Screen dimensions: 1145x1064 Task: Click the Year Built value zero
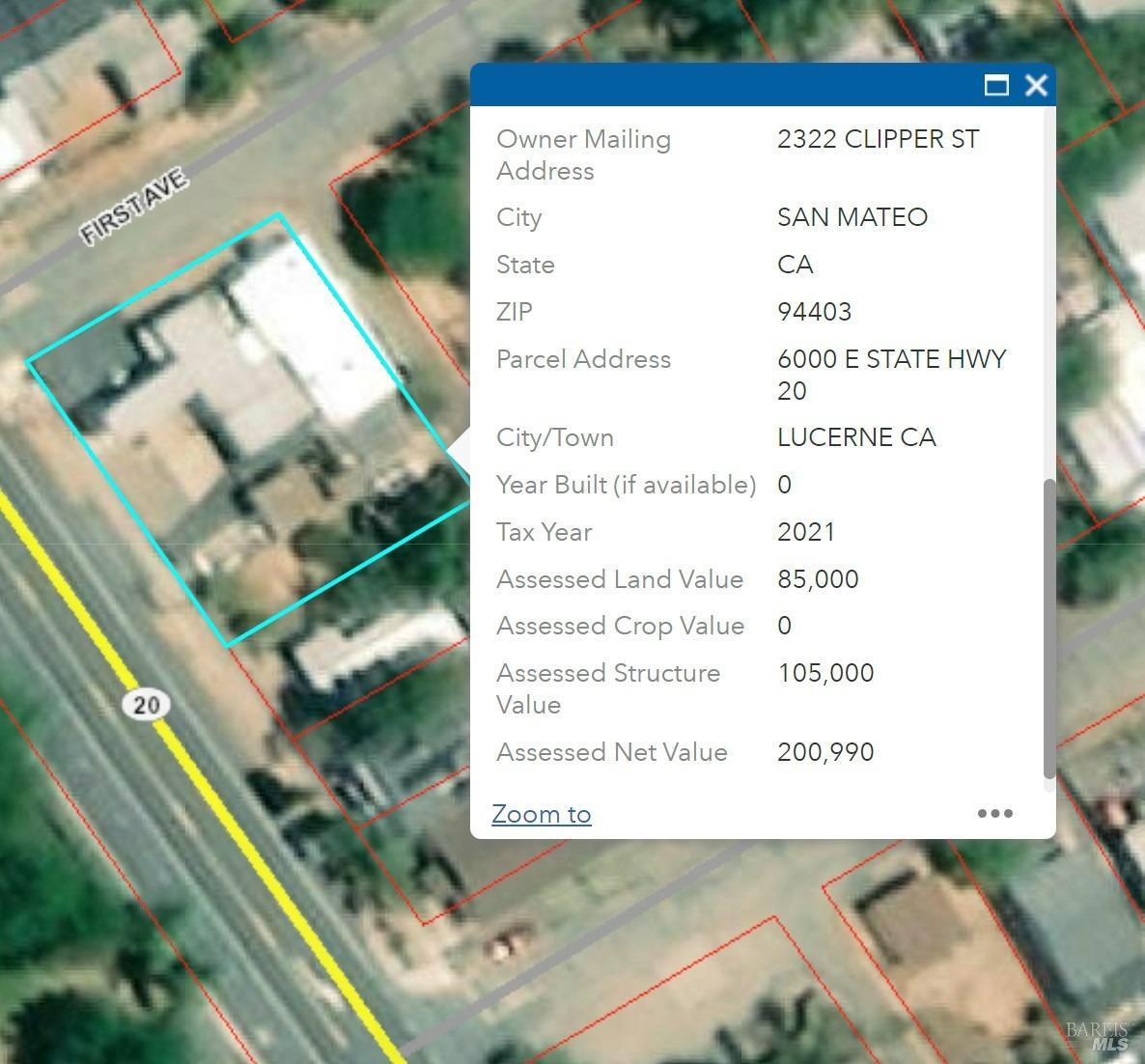click(x=784, y=485)
